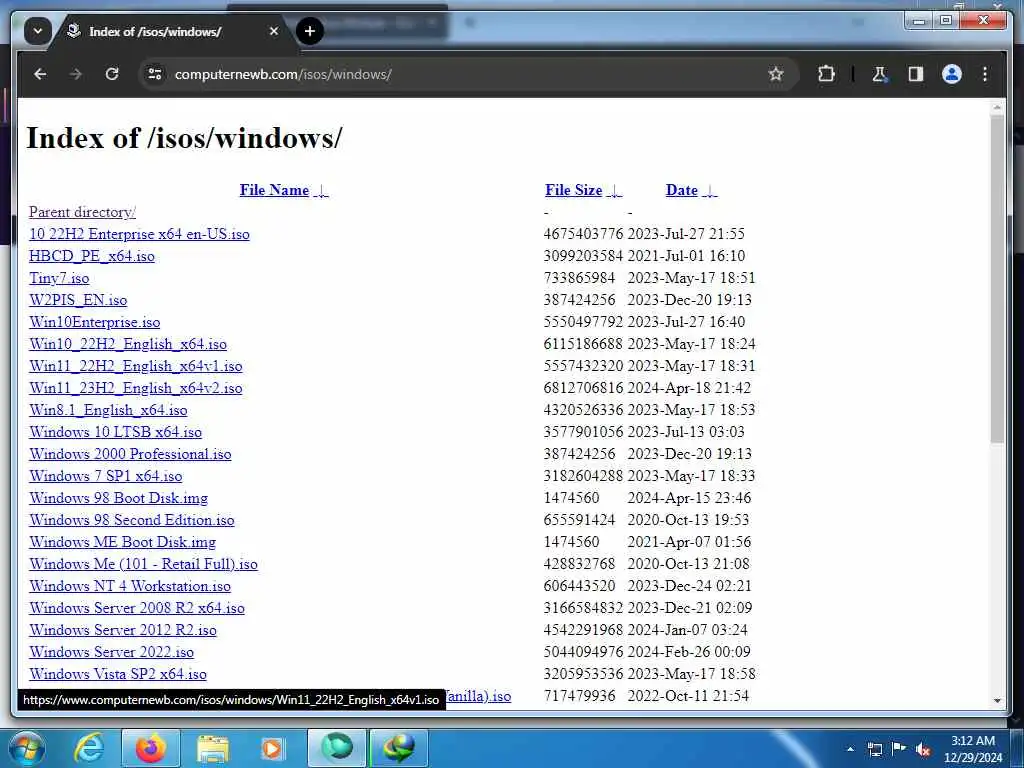
Task: Download Windows Me (101 - Retail Full).iso
Action: (x=143, y=564)
